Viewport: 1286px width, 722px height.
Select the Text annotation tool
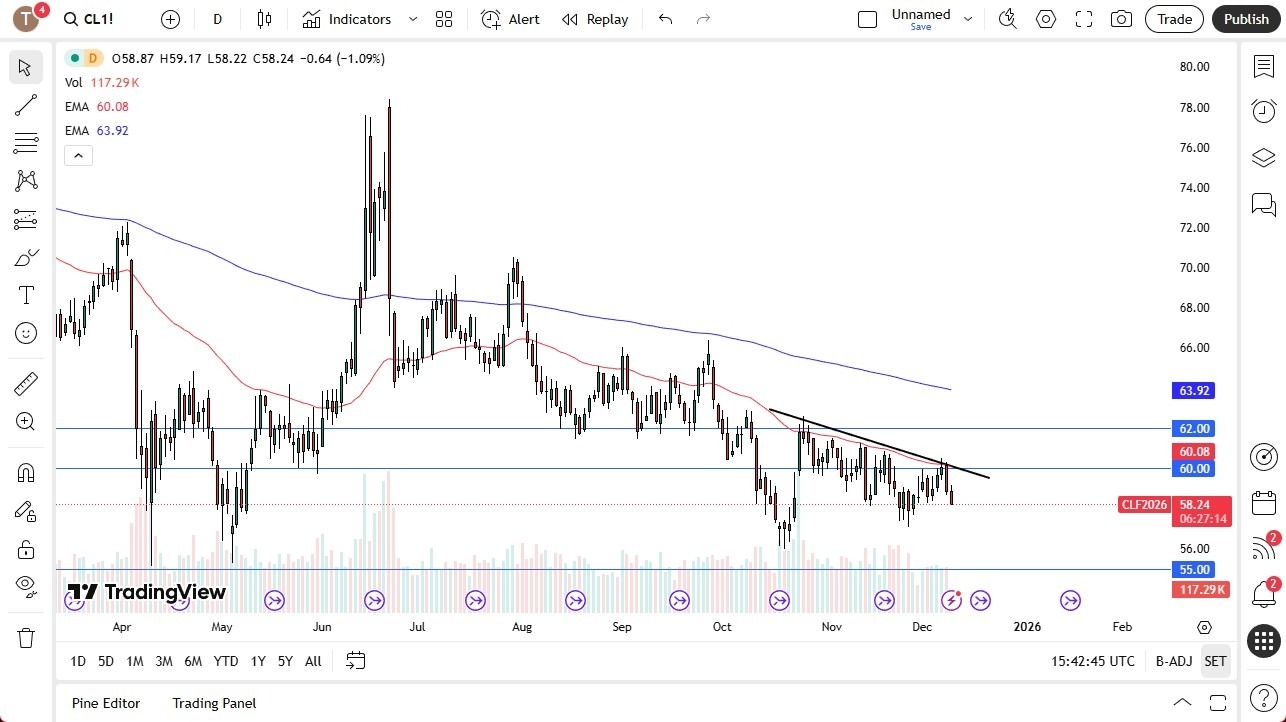pos(26,294)
